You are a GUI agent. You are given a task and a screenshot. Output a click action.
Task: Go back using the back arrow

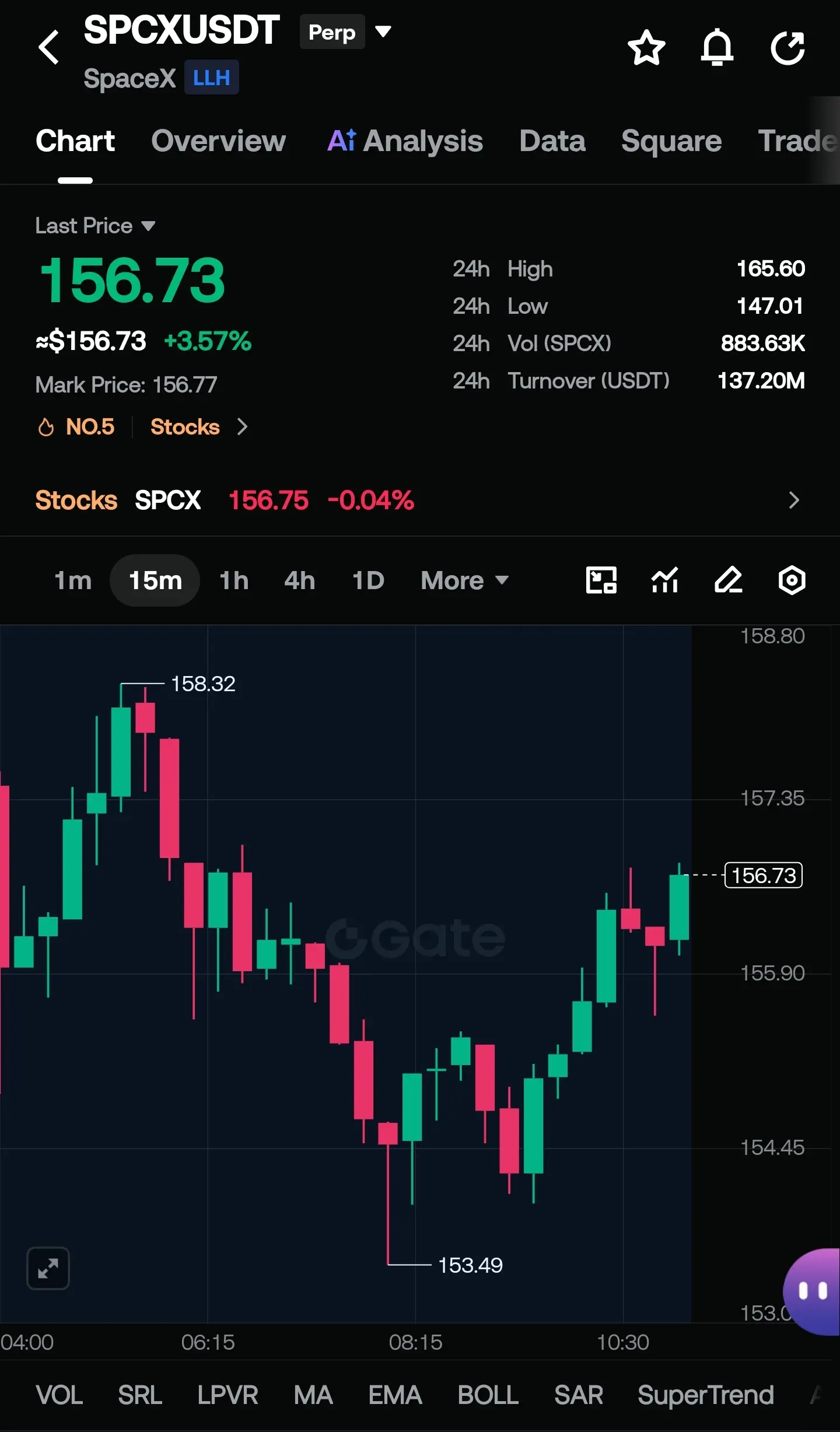[49, 47]
